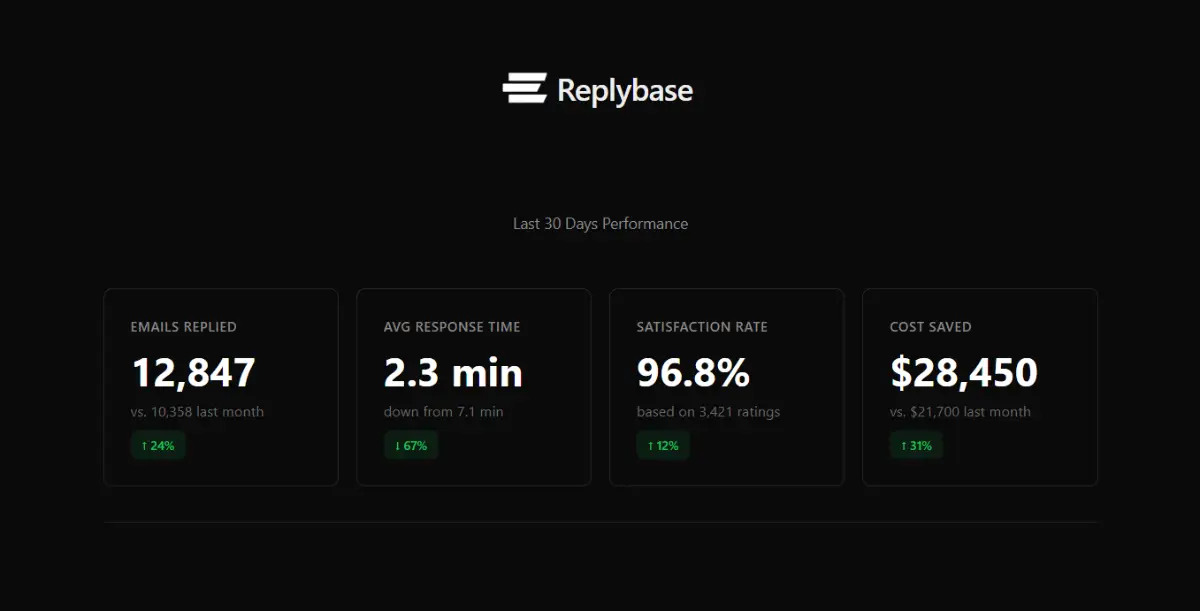Click the Last 30 Days Performance heading
Image resolution: width=1200 pixels, height=611 pixels.
(x=599, y=223)
